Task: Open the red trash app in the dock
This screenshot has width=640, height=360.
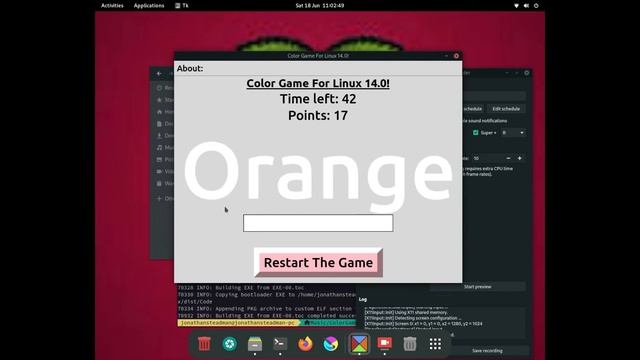Action: [204, 344]
